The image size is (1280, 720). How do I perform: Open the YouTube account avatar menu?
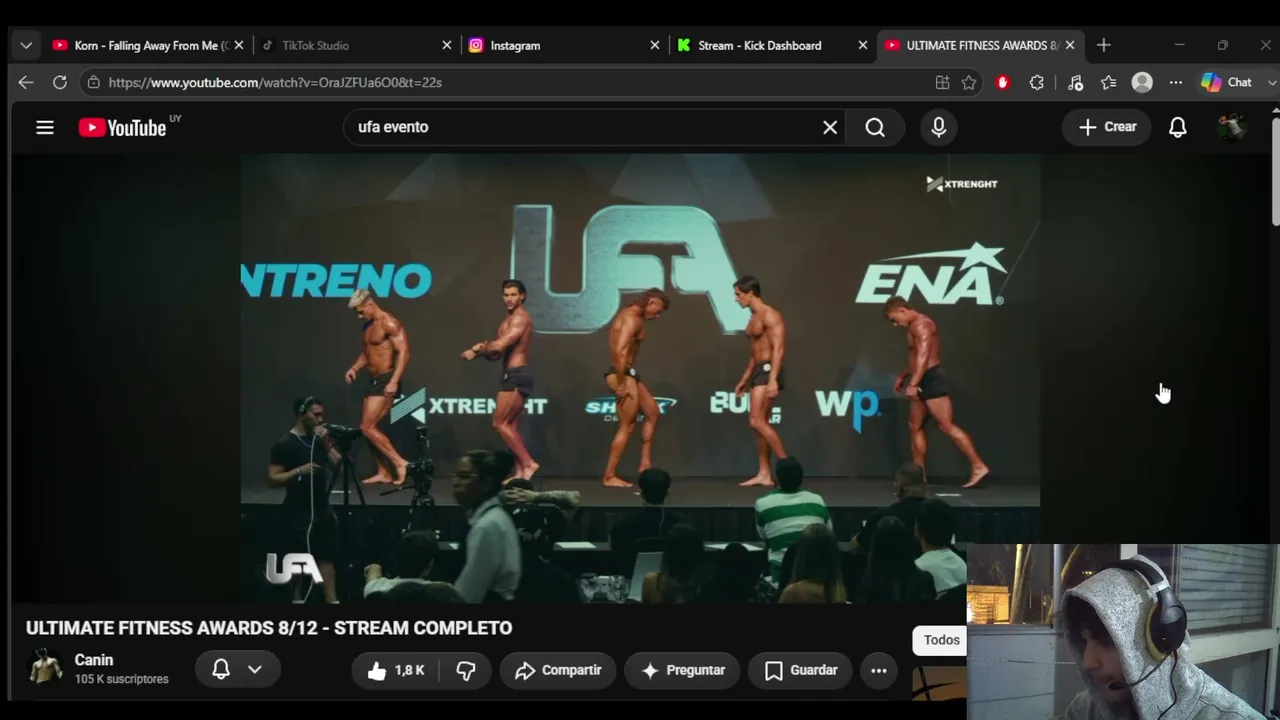tap(1231, 127)
